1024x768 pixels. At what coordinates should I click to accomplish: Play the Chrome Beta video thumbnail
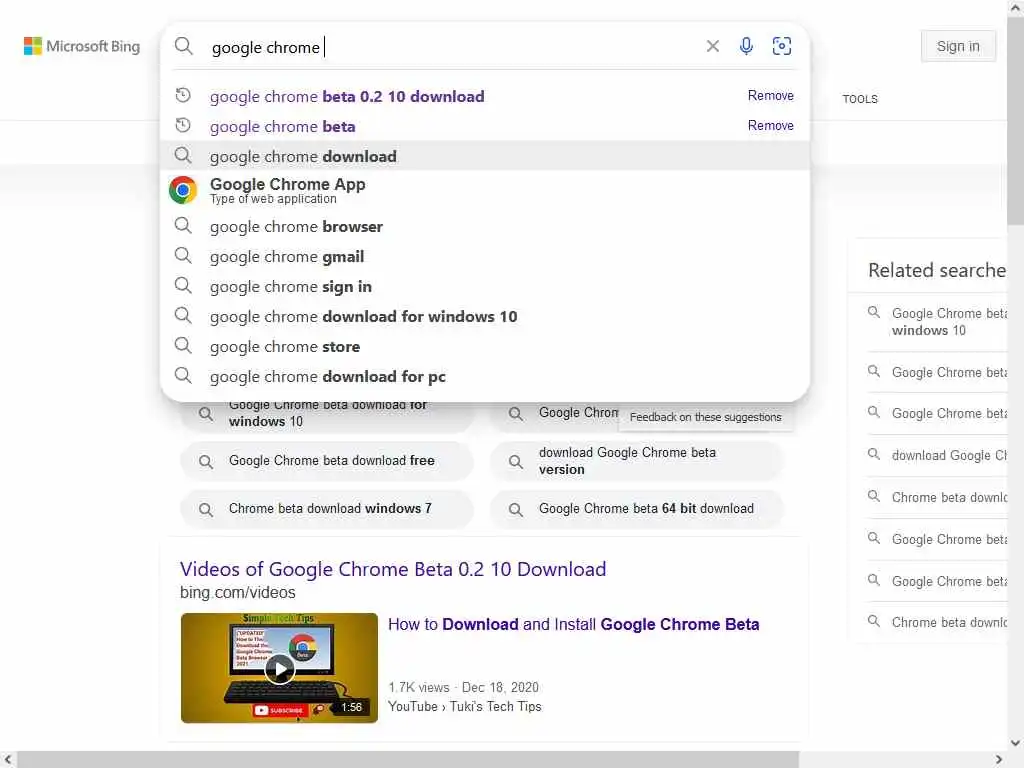point(280,668)
